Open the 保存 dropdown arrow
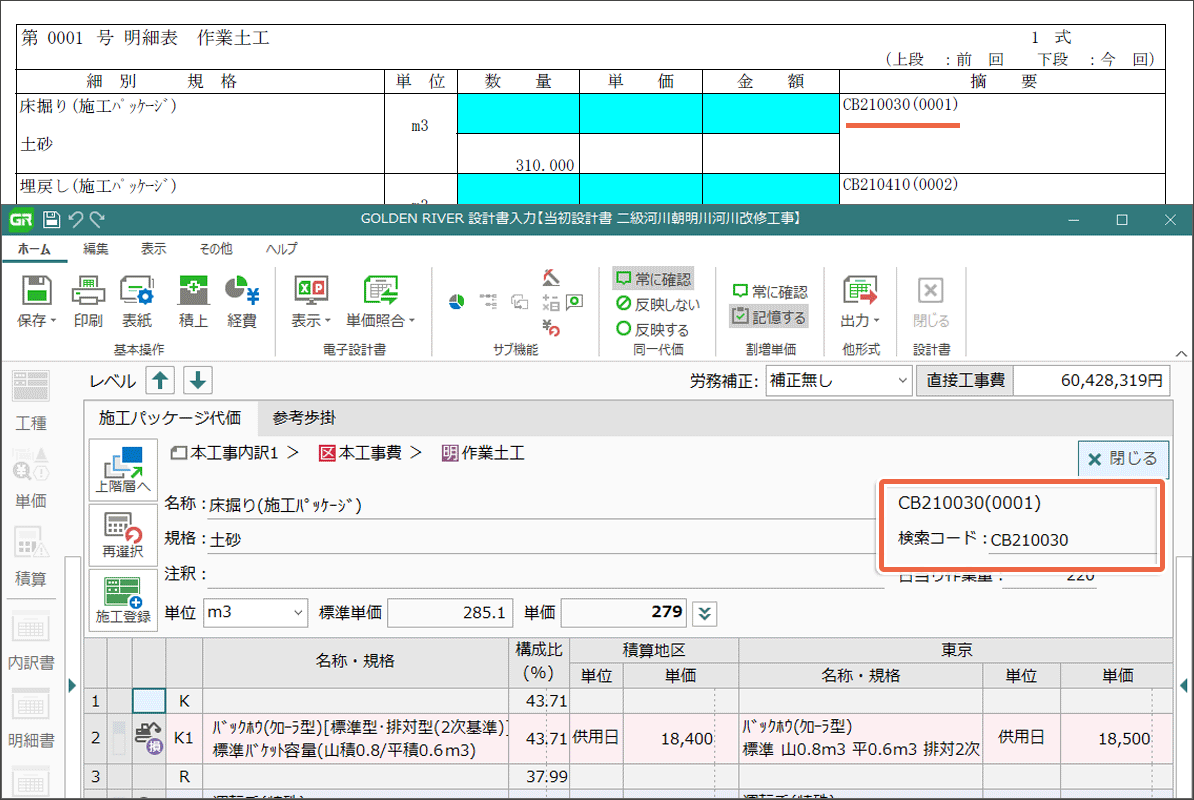Screen dimensions: 1194x800 coord(54,321)
